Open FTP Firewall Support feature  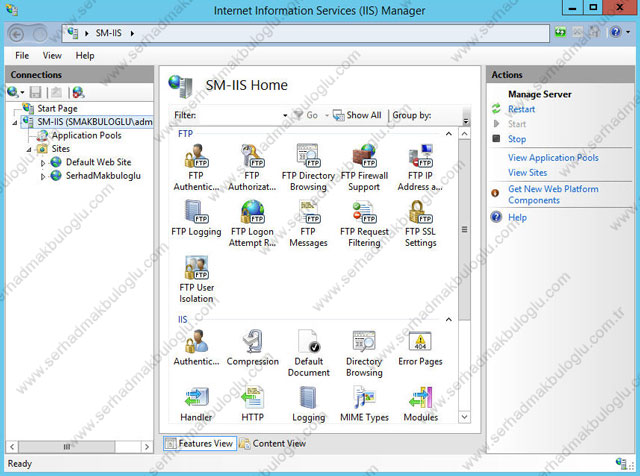pyautogui.click(x=364, y=167)
